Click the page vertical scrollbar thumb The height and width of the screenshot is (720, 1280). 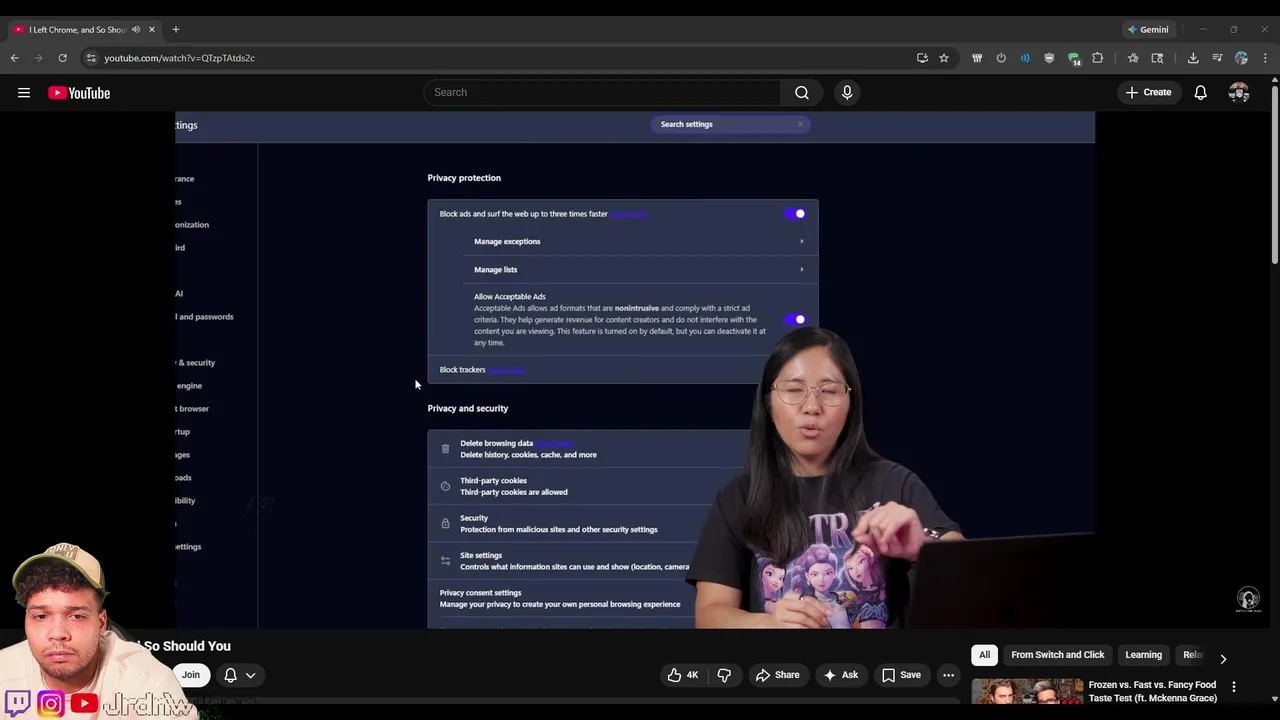[x=1274, y=175]
